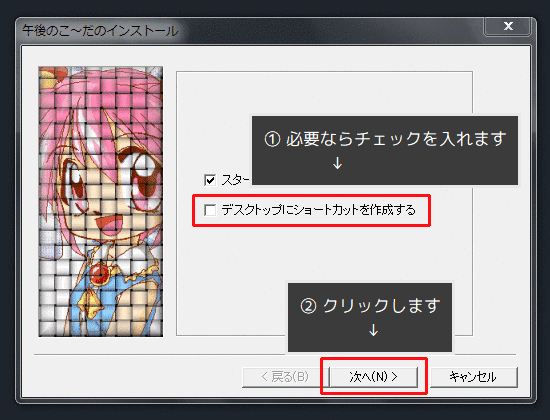This screenshot has height=420, width=550.
Task: Click the circled number ② icon
Action: (x=308, y=306)
